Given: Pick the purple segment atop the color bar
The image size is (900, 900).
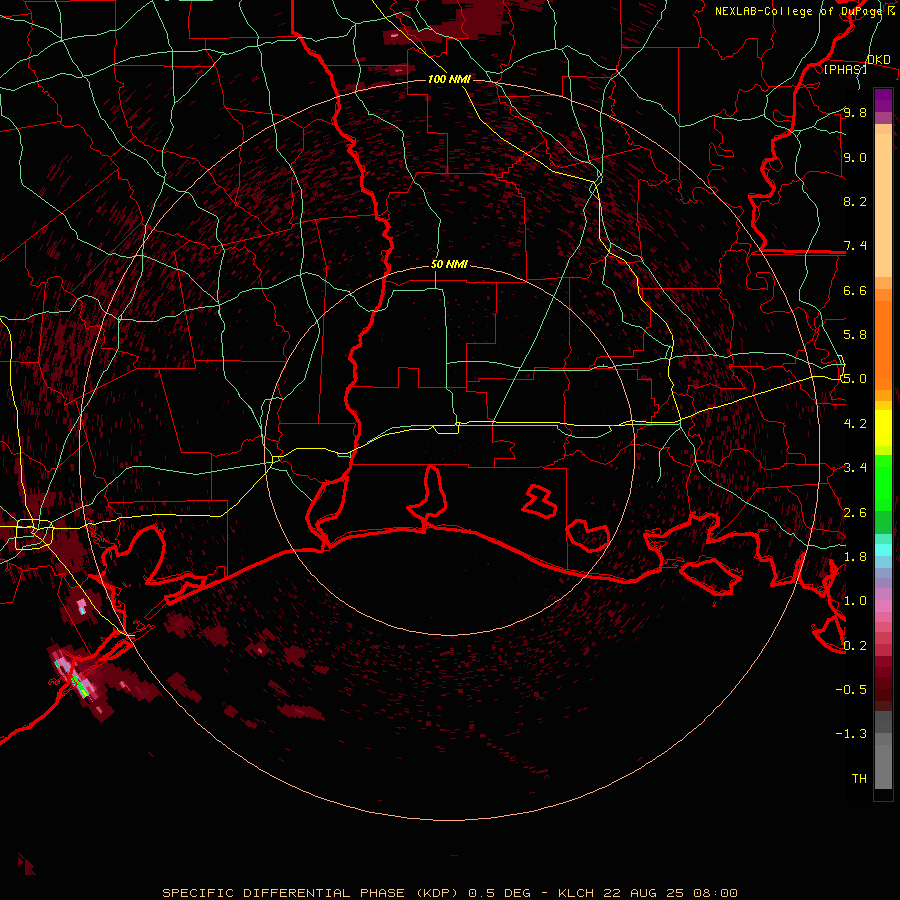Looking at the screenshot, I should pyautogui.click(x=883, y=100).
